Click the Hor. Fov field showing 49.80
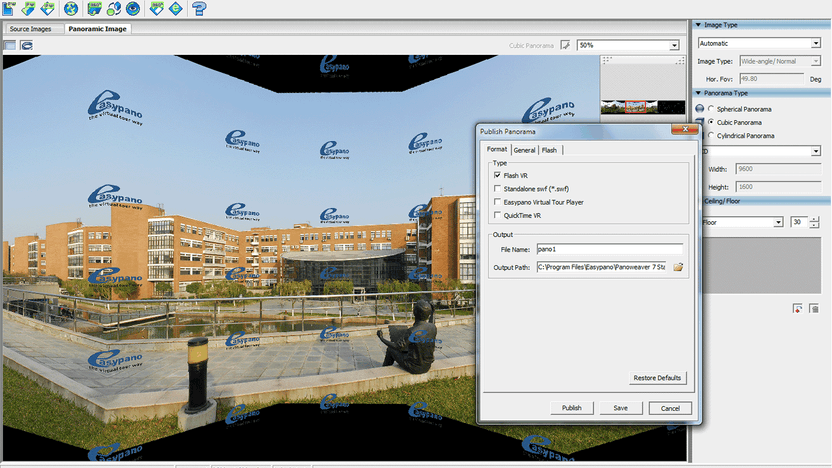Viewport: 832px width, 468px height. coord(772,79)
